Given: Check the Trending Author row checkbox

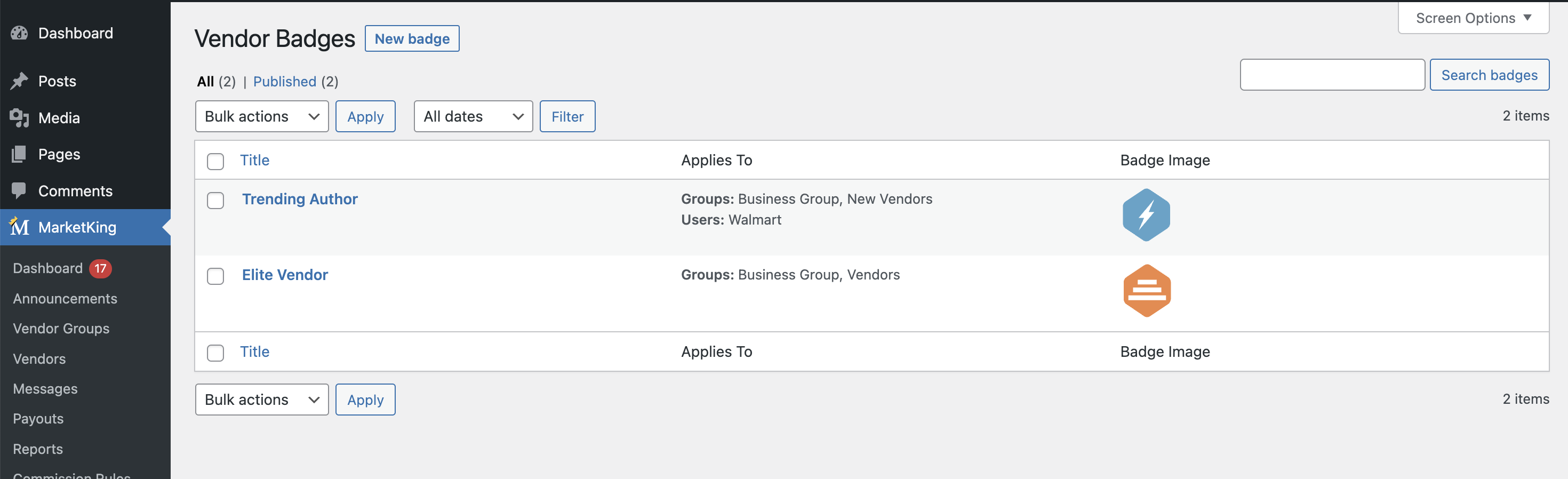Looking at the screenshot, I should coord(215,200).
